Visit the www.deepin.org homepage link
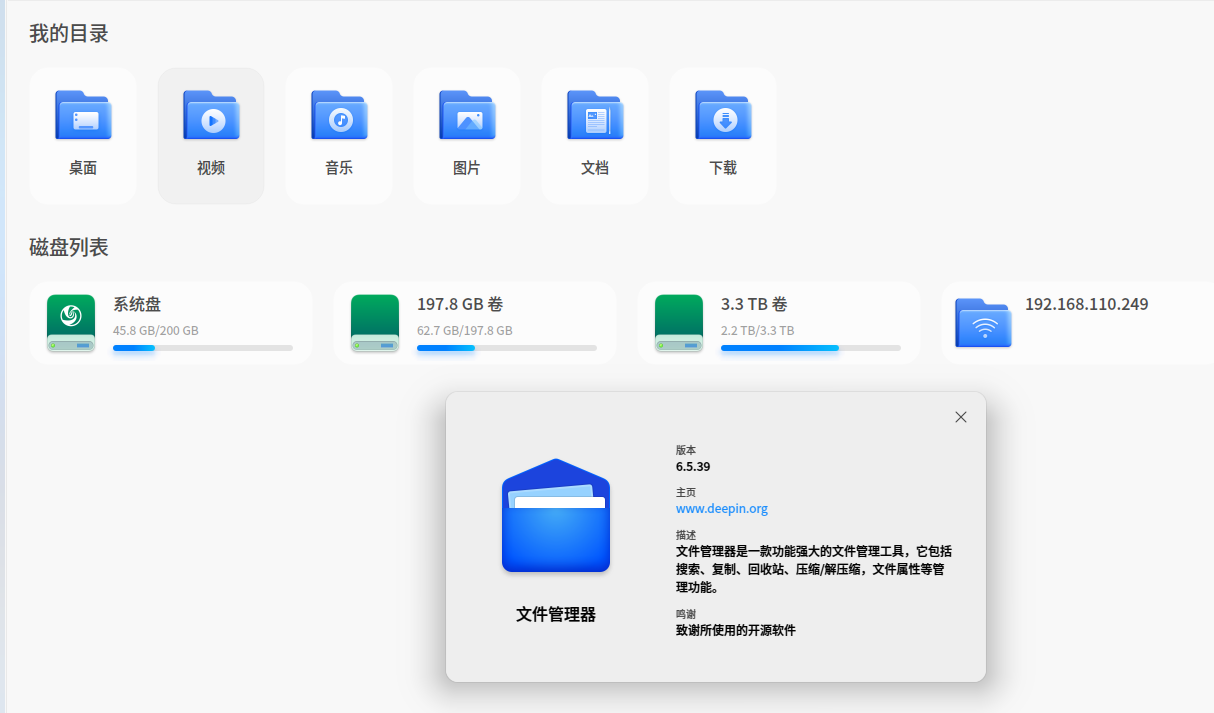 pyautogui.click(x=722, y=508)
